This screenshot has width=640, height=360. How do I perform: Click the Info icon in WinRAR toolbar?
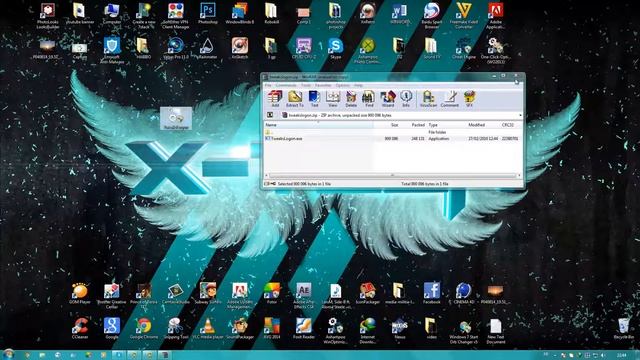pyautogui.click(x=406, y=99)
